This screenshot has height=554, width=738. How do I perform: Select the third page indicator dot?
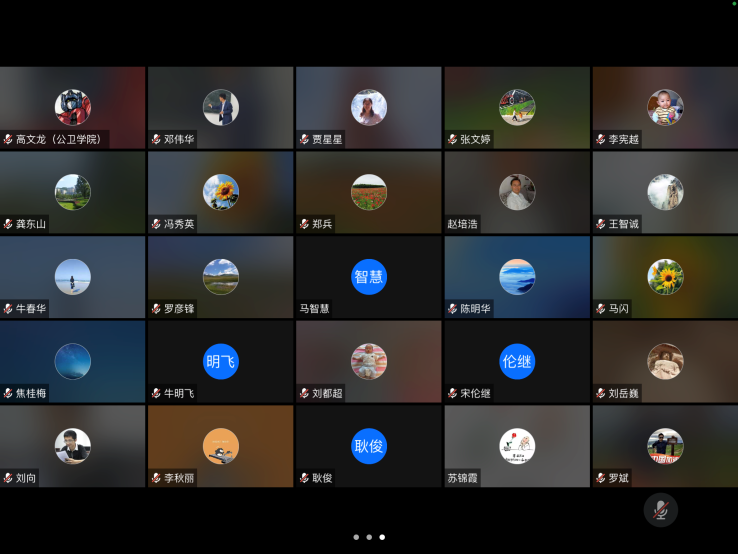click(x=382, y=537)
